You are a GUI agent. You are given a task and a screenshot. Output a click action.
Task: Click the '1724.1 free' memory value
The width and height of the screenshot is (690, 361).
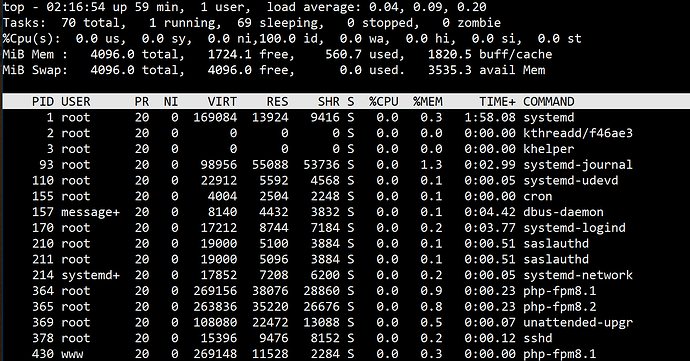click(248, 55)
